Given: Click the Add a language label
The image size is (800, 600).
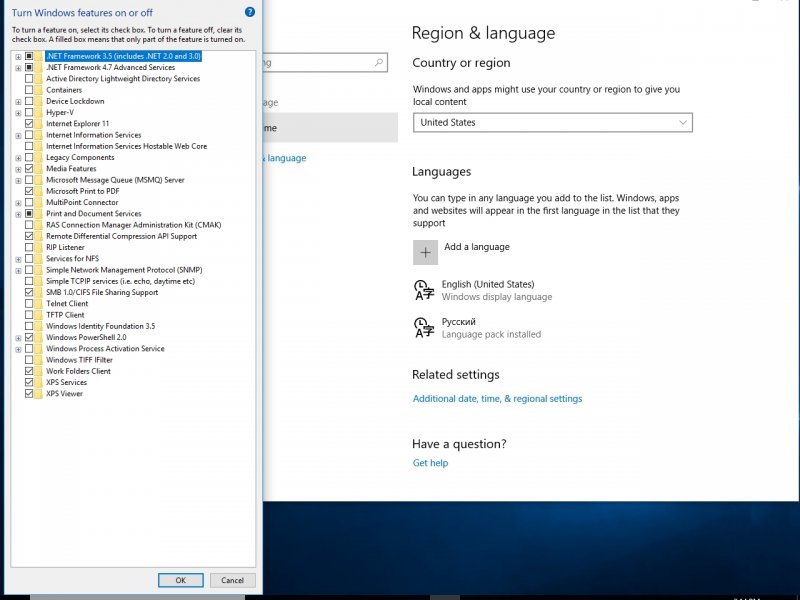Looking at the screenshot, I should (x=477, y=246).
